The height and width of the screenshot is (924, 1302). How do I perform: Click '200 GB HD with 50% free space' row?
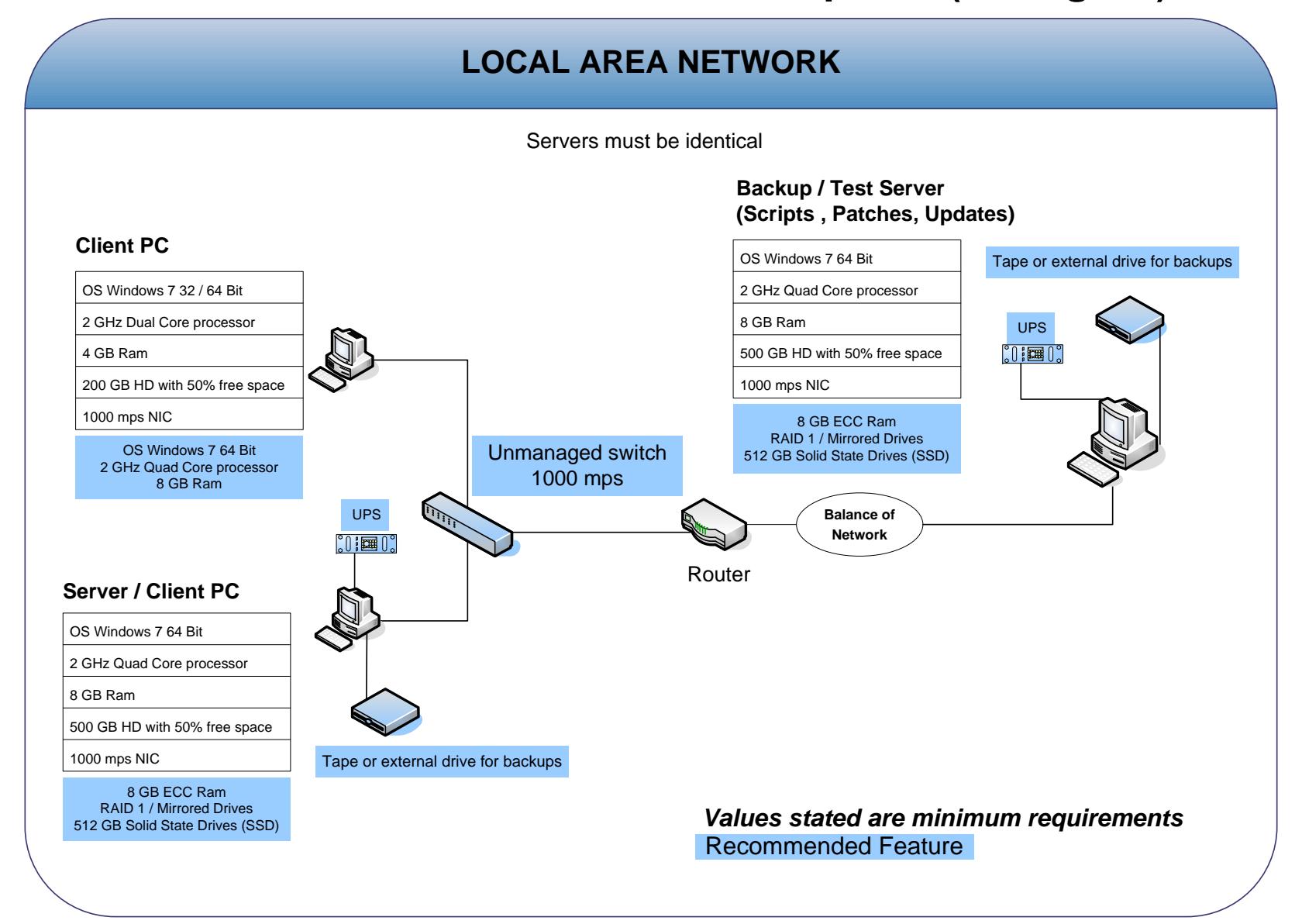click(189, 383)
